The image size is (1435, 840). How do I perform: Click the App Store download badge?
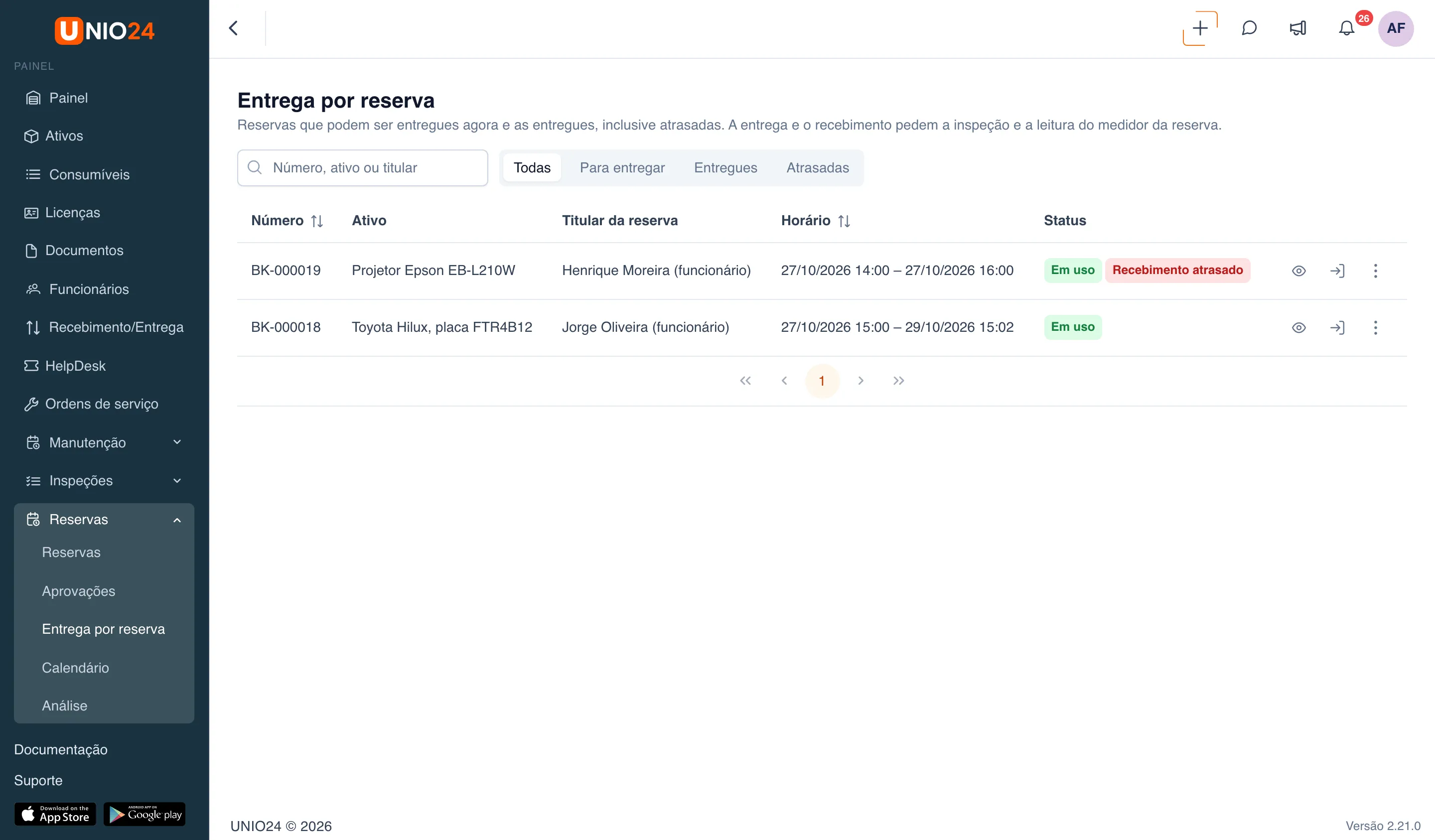55,814
